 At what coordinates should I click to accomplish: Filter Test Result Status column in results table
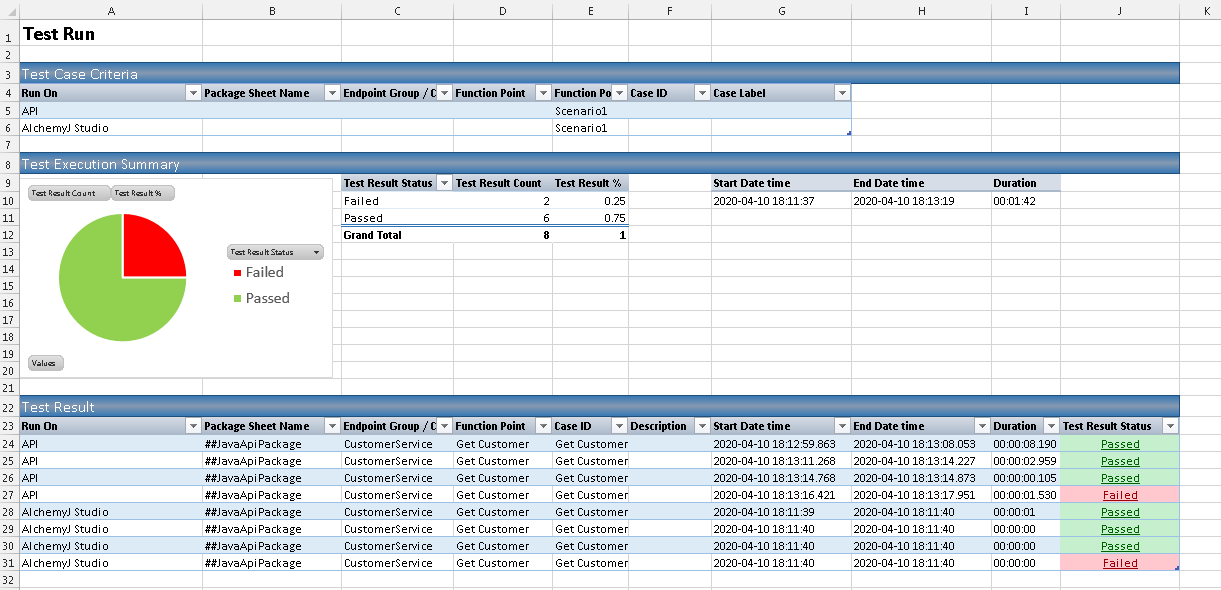[1170, 426]
